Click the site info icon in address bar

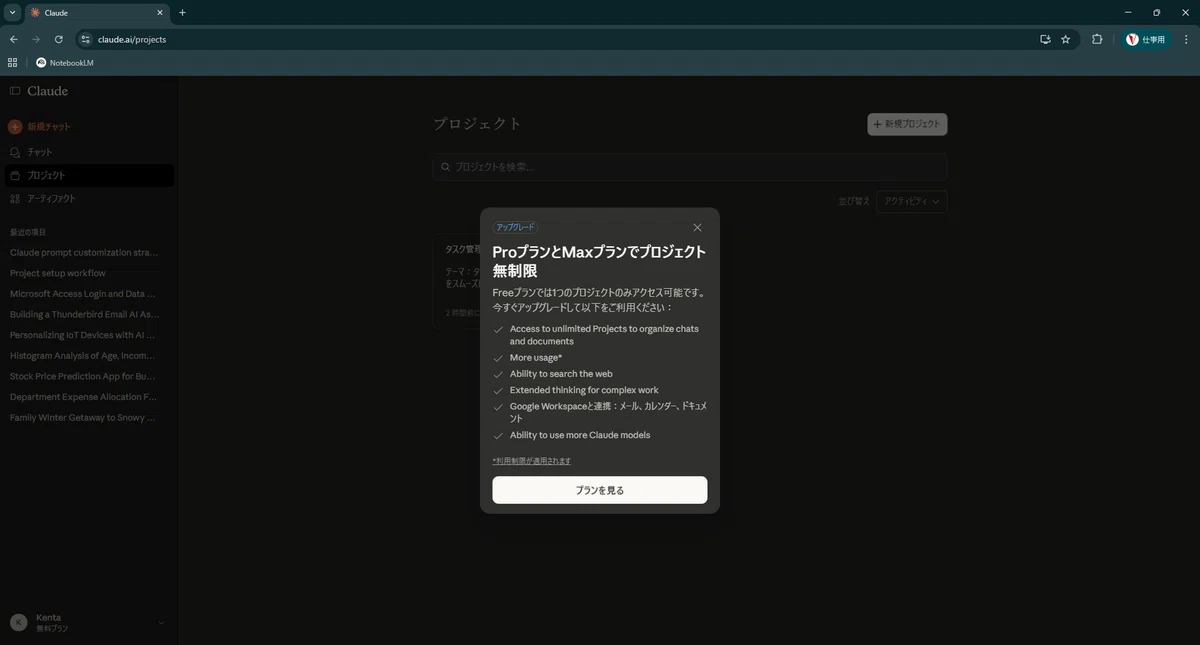click(86, 39)
